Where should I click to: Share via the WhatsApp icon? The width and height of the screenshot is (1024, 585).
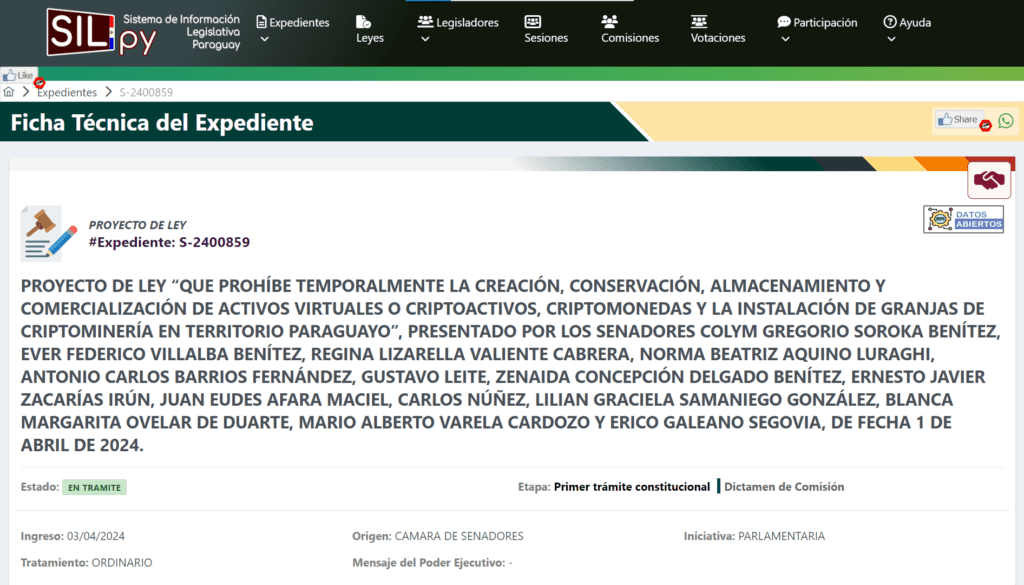(1006, 120)
